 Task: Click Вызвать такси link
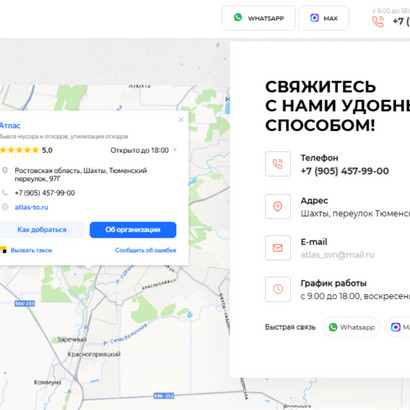[x=31, y=250]
